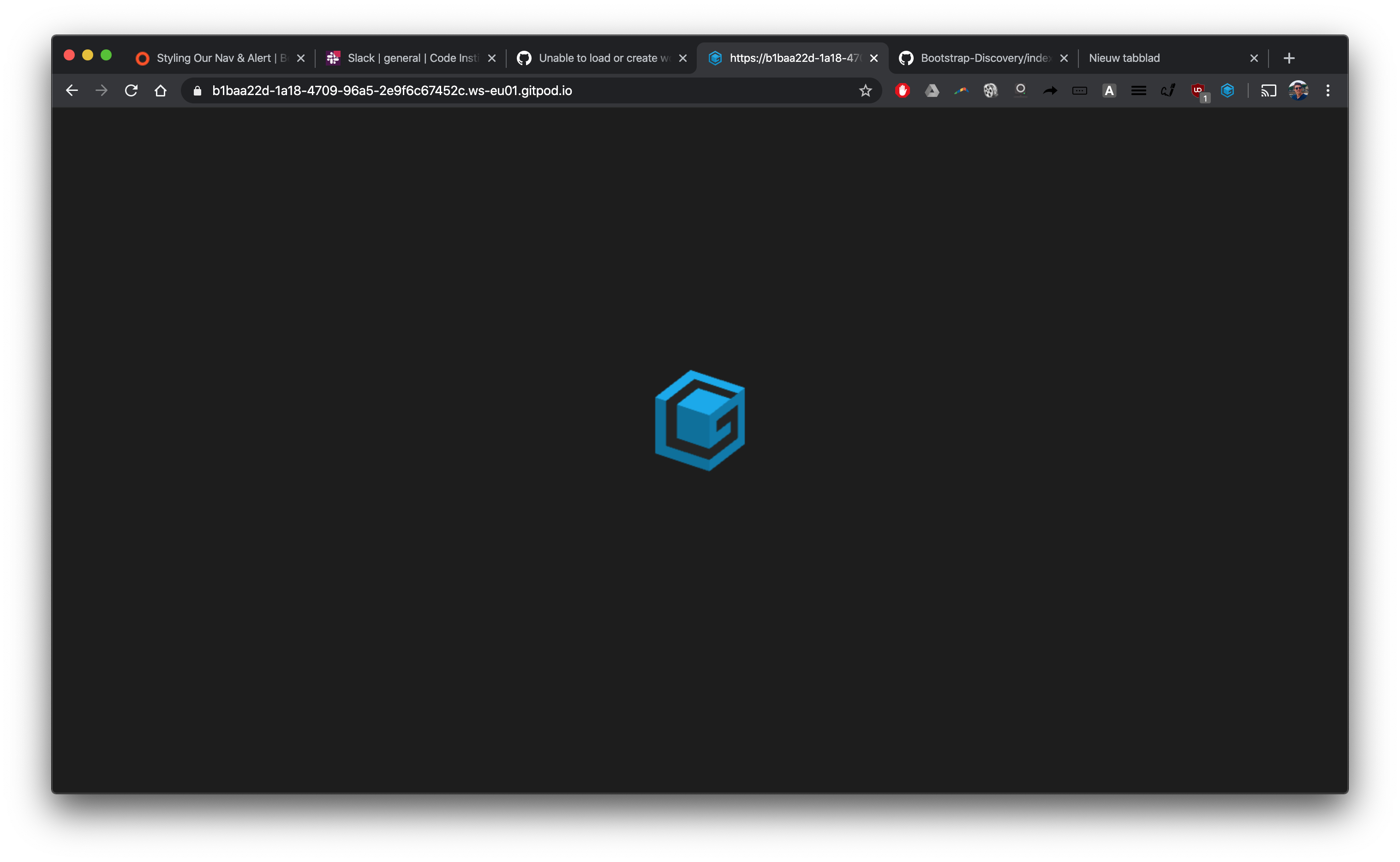Open a new tab with the plus button

tap(1290, 58)
